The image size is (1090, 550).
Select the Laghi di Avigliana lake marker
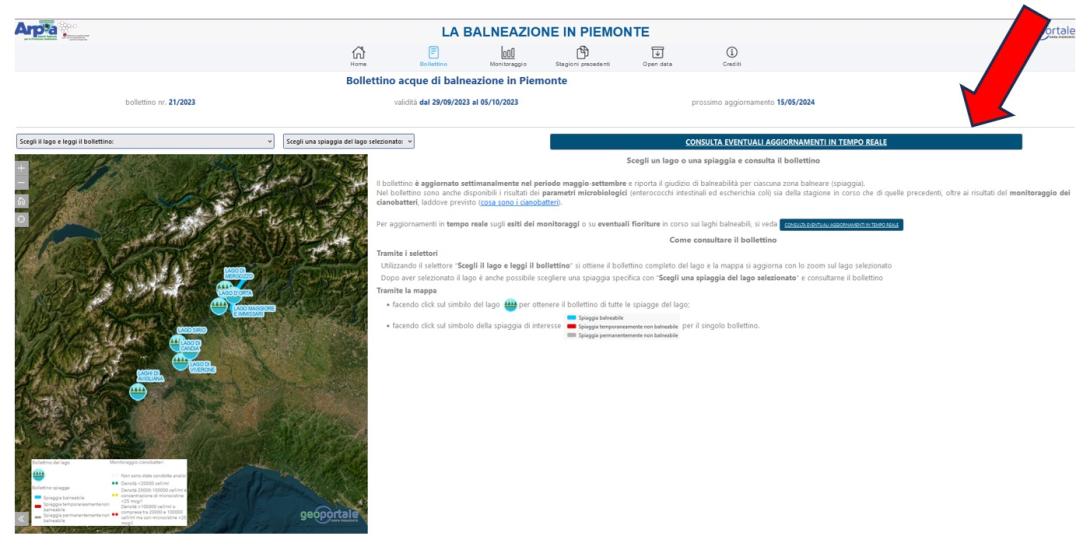click(138, 391)
